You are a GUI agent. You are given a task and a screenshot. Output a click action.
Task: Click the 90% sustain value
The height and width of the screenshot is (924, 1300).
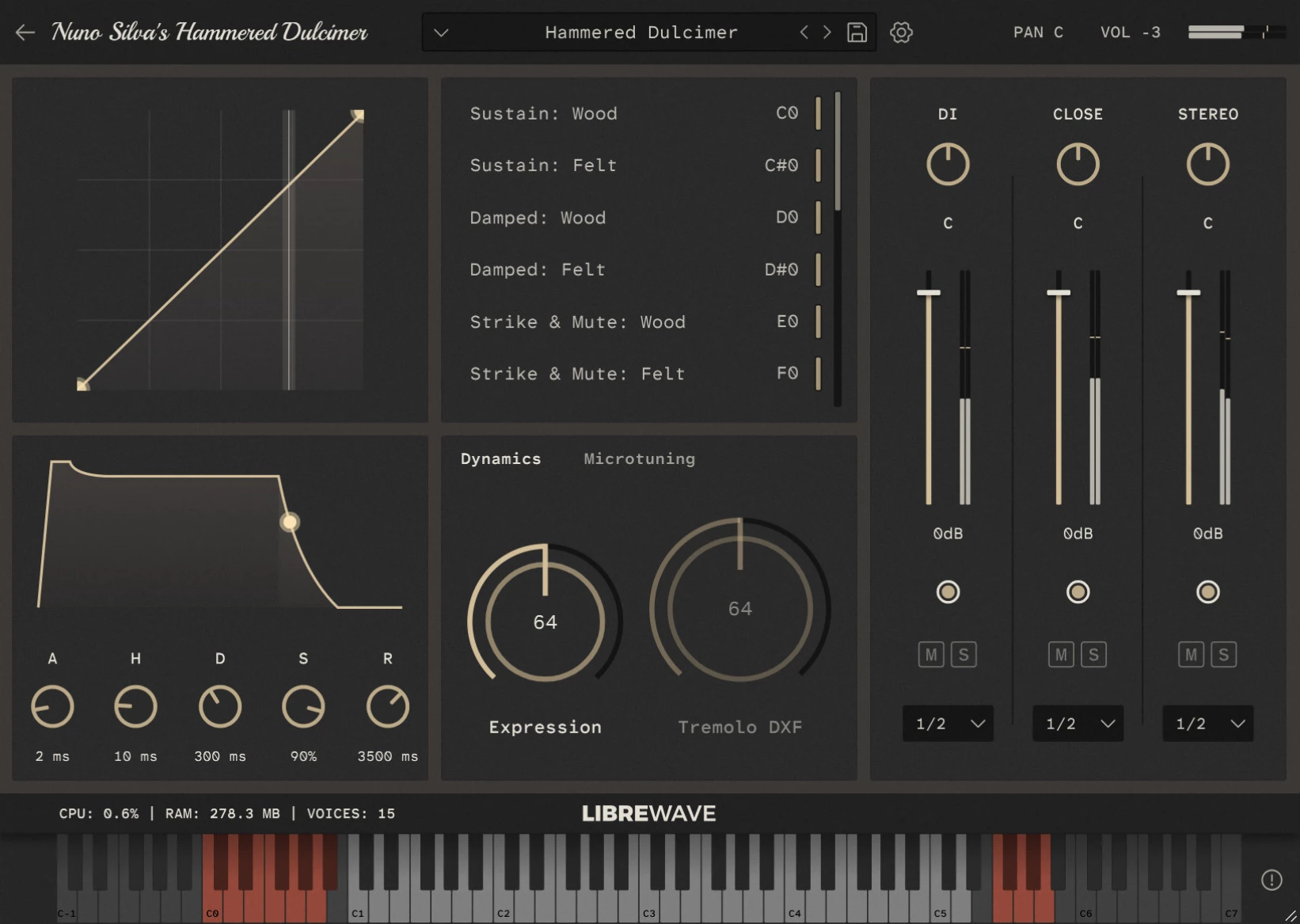303,757
